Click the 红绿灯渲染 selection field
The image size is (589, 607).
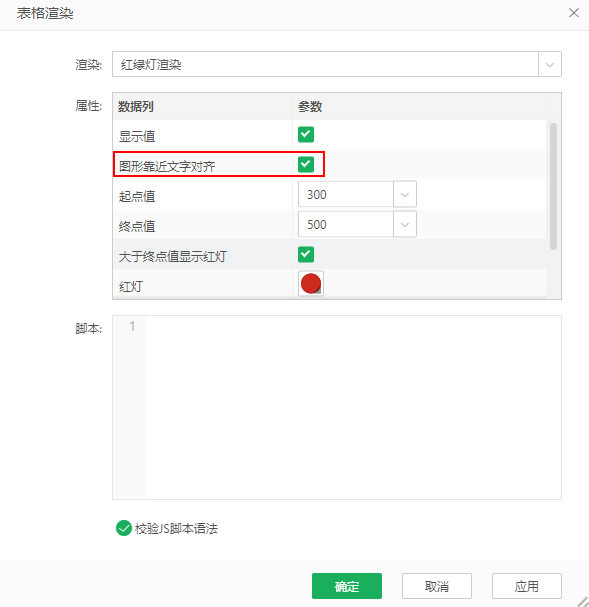(325, 64)
